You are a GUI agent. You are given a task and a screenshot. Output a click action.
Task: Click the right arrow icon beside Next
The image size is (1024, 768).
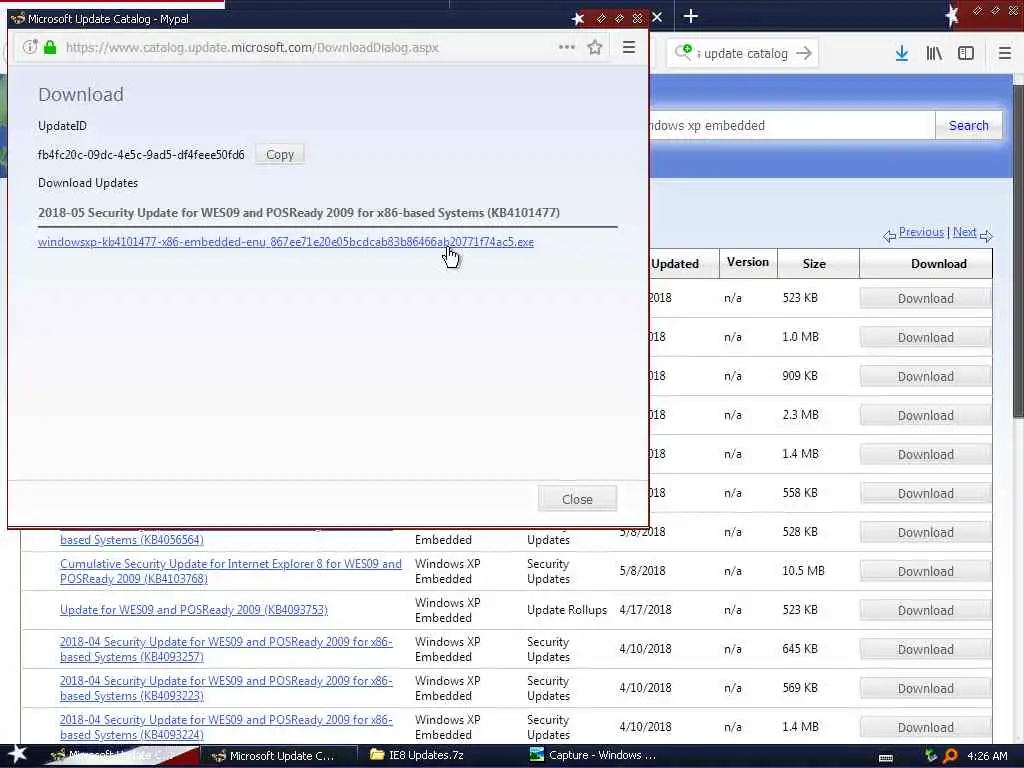[986, 236]
